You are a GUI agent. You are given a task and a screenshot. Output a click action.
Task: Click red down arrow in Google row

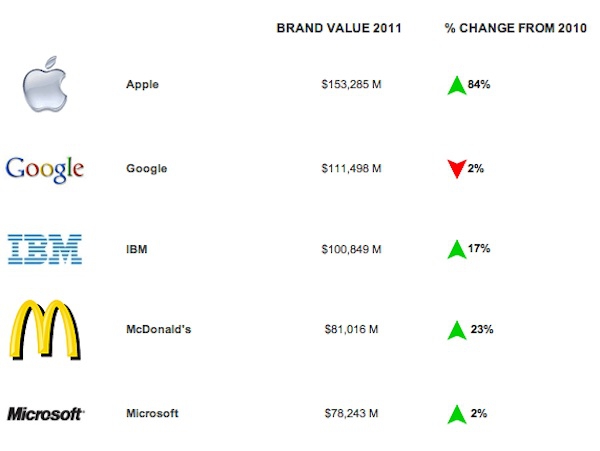point(457,169)
